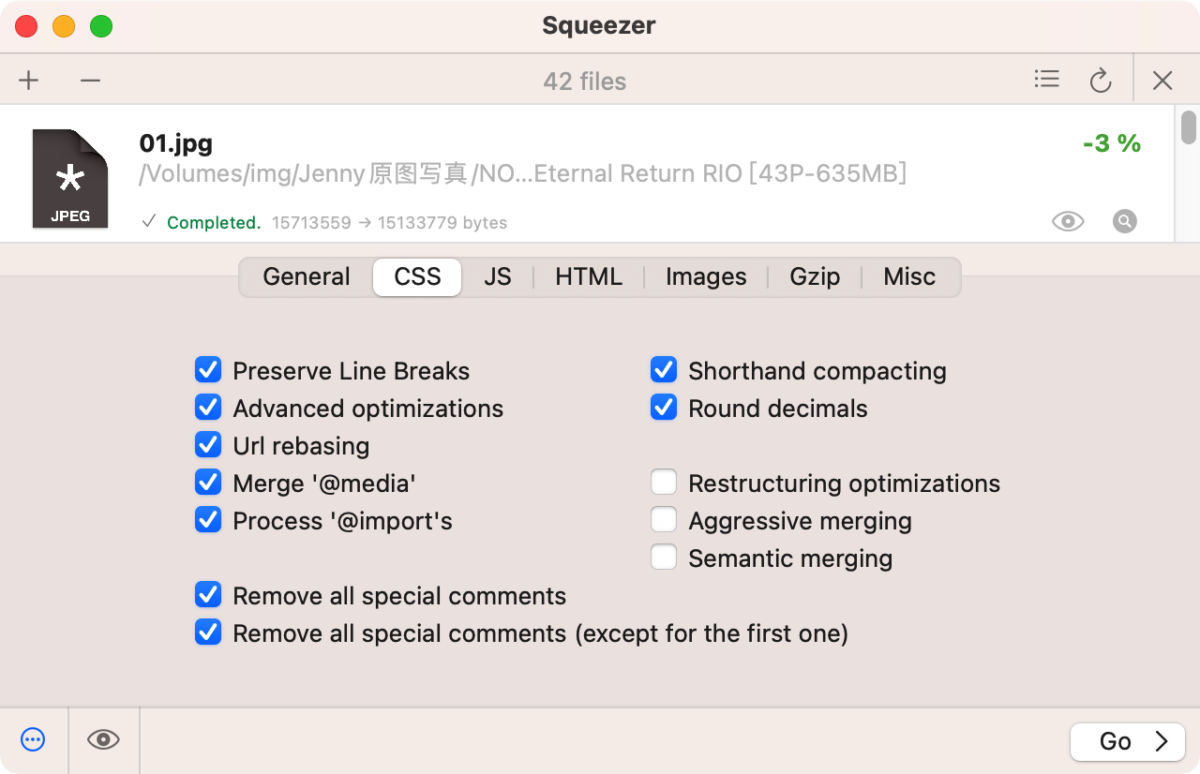Uncheck Preserve Line Breaks
This screenshot has width=1200, height=774.
(208, 371)
